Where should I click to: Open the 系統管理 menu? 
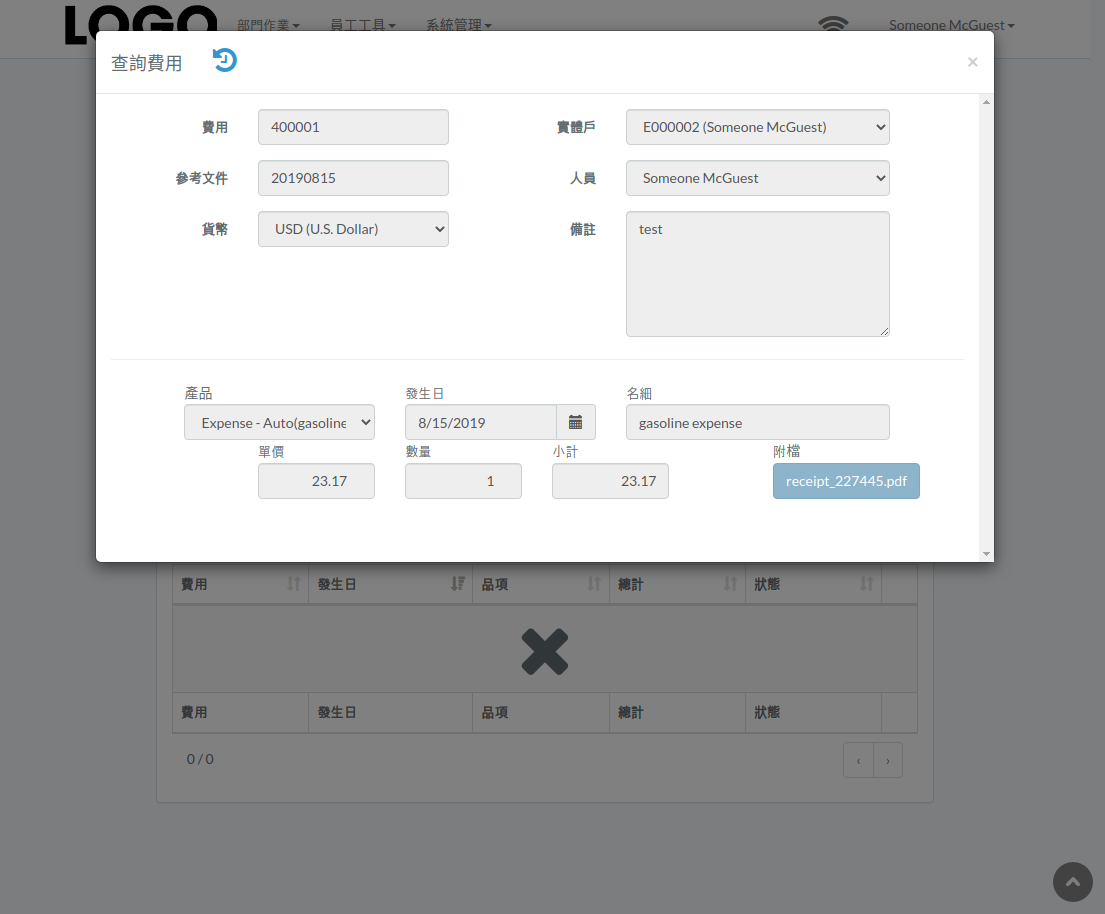(459, 25)
